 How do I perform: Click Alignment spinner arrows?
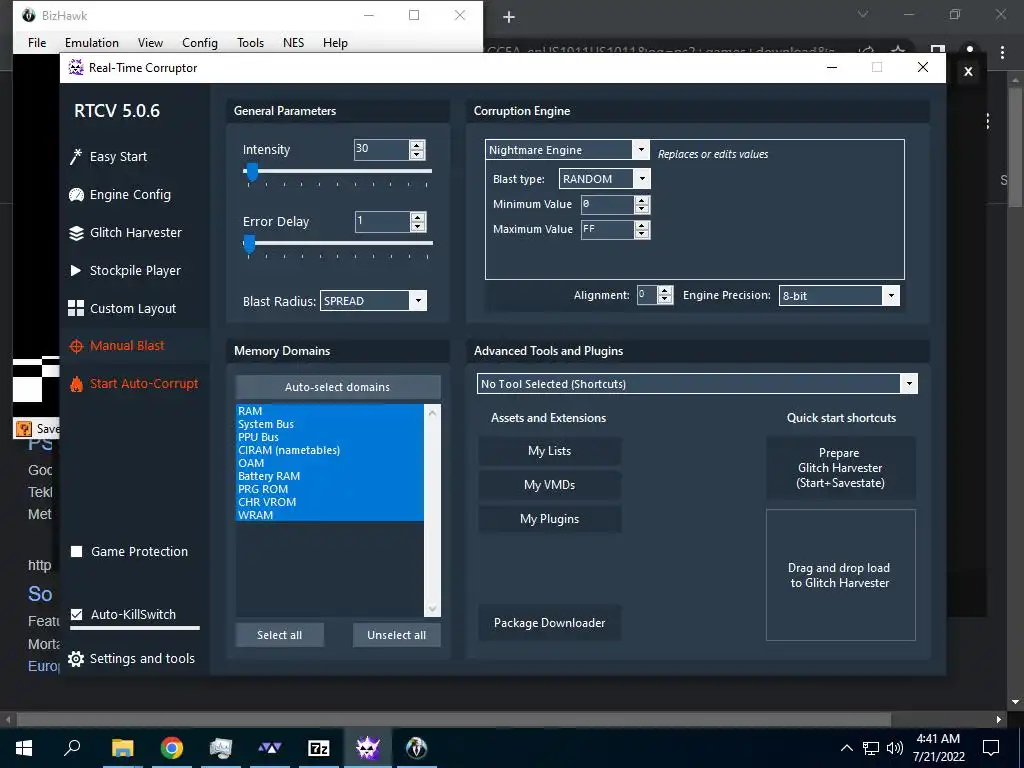point(665,295)
